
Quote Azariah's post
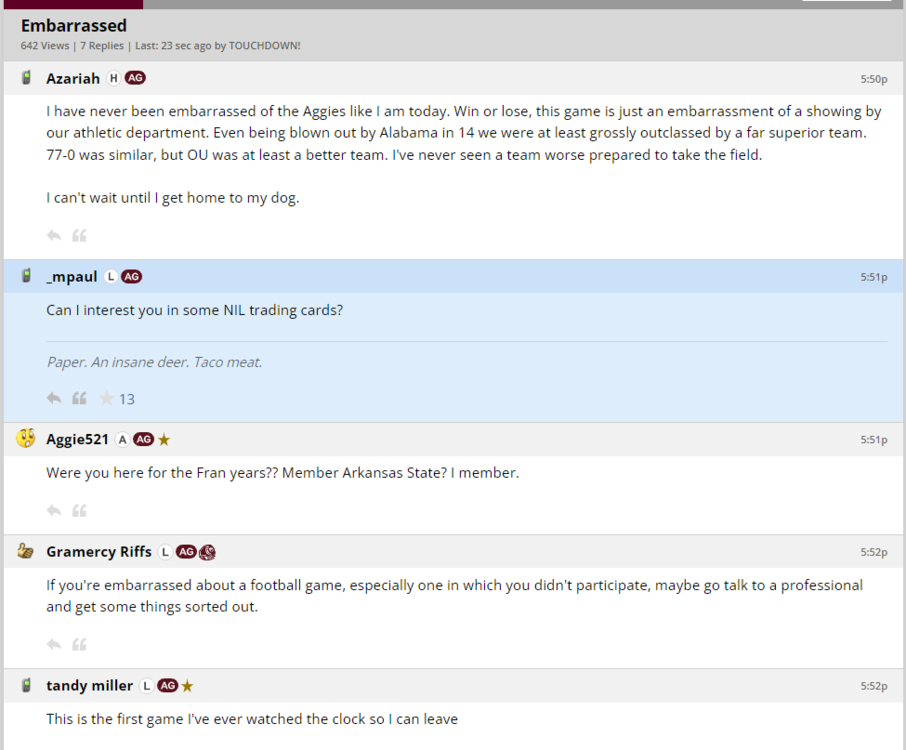[x=79, y=235]
